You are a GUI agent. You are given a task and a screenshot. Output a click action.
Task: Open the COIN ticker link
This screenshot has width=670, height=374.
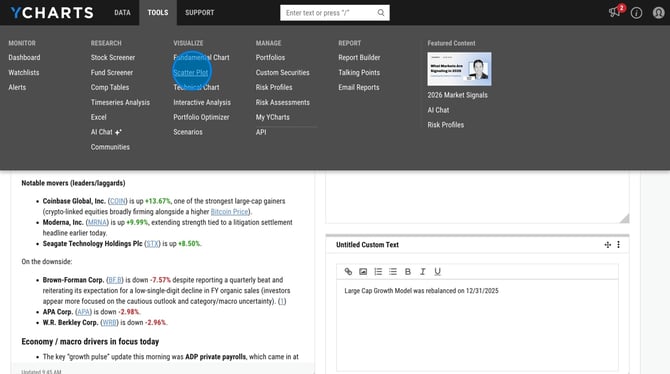pos(118,201)
